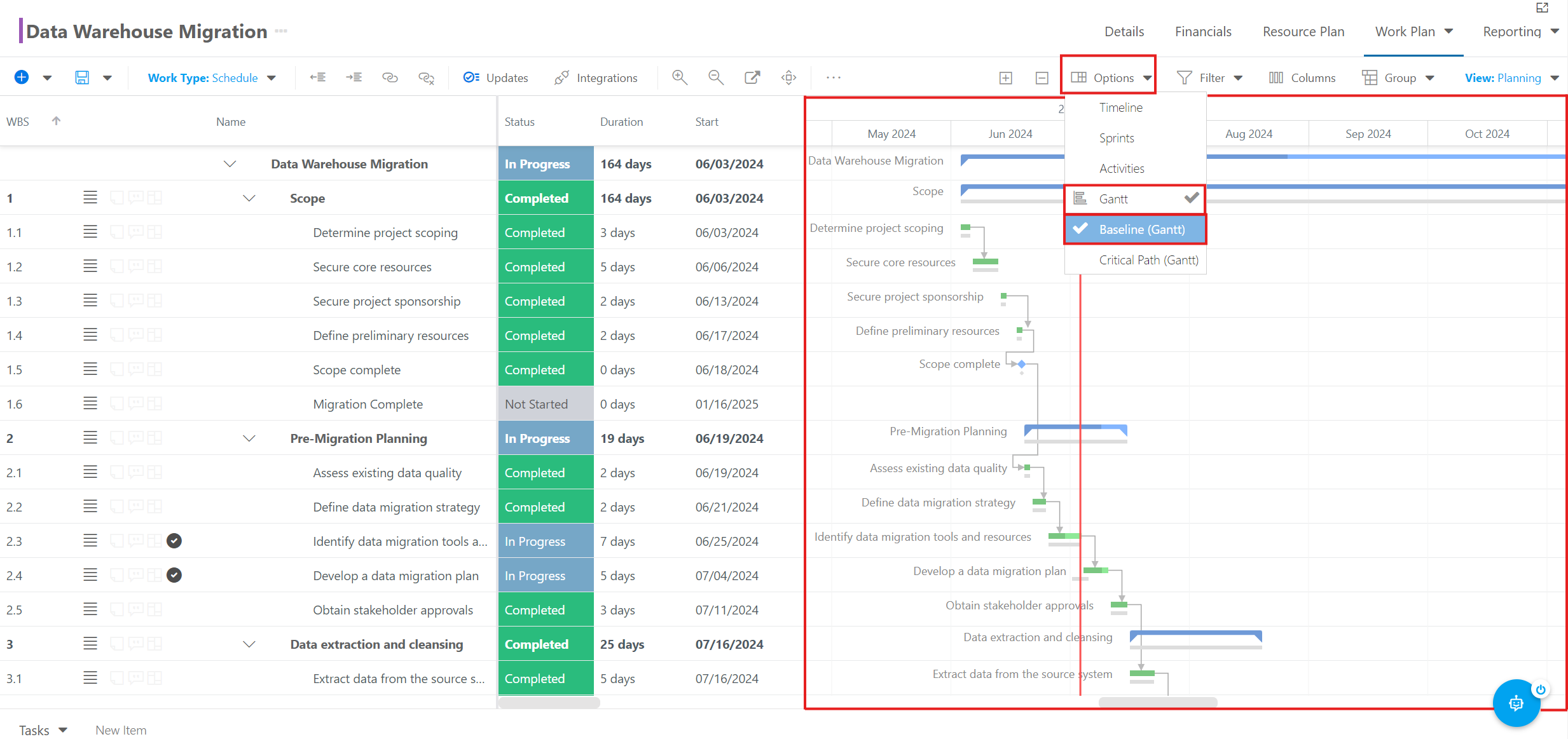The height and width of the screenshot is (739, 1568).
Task: Open row menu for Determine project scoping
Action: point(90,232)
